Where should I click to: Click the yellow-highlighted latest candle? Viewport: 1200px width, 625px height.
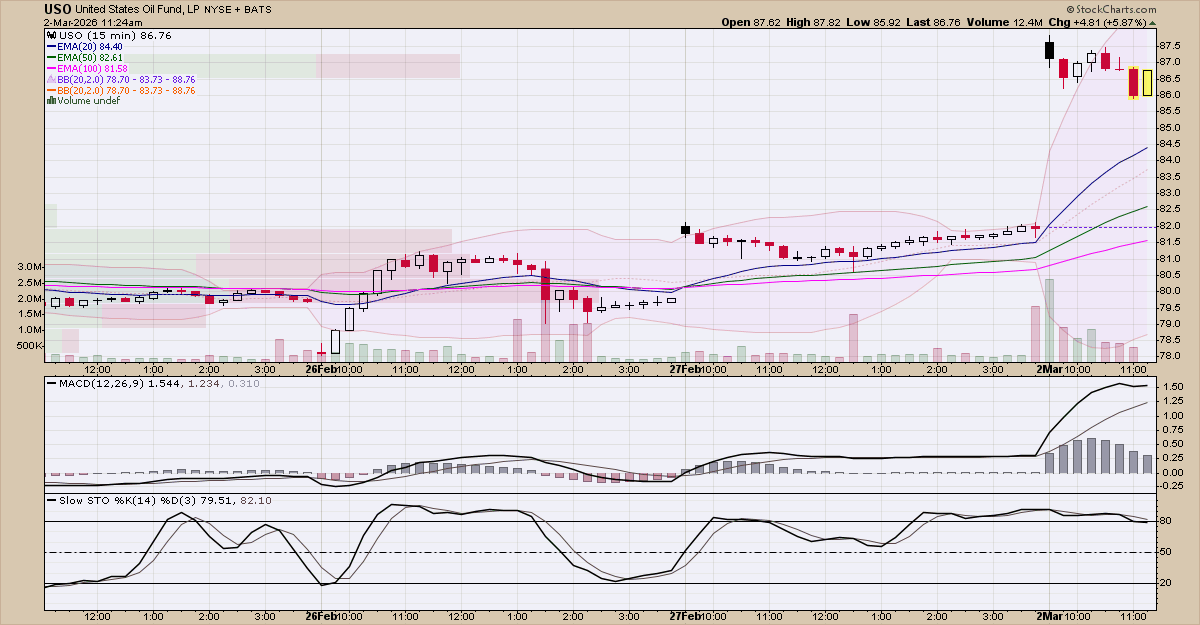point(1147,82)
